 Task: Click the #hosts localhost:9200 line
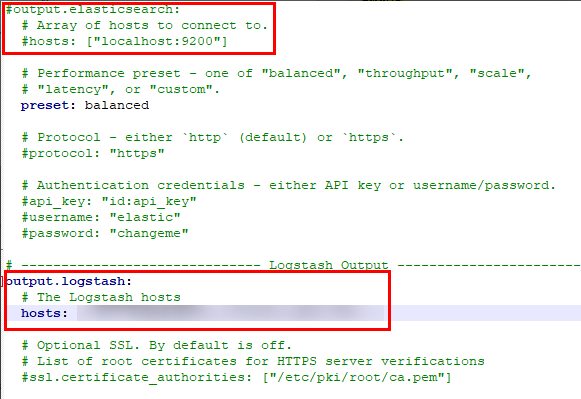124,41
